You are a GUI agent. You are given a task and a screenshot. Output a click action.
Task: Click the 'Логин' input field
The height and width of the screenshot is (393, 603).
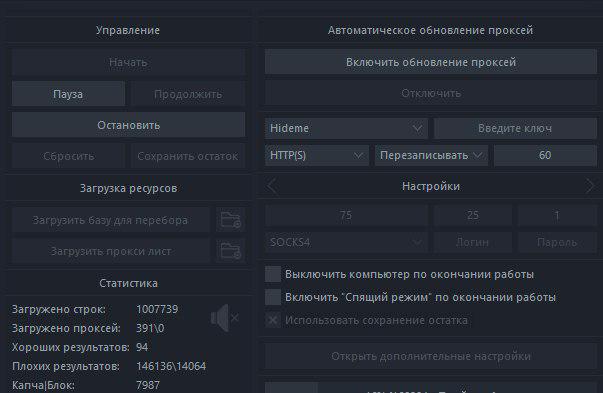pos(473,242)
